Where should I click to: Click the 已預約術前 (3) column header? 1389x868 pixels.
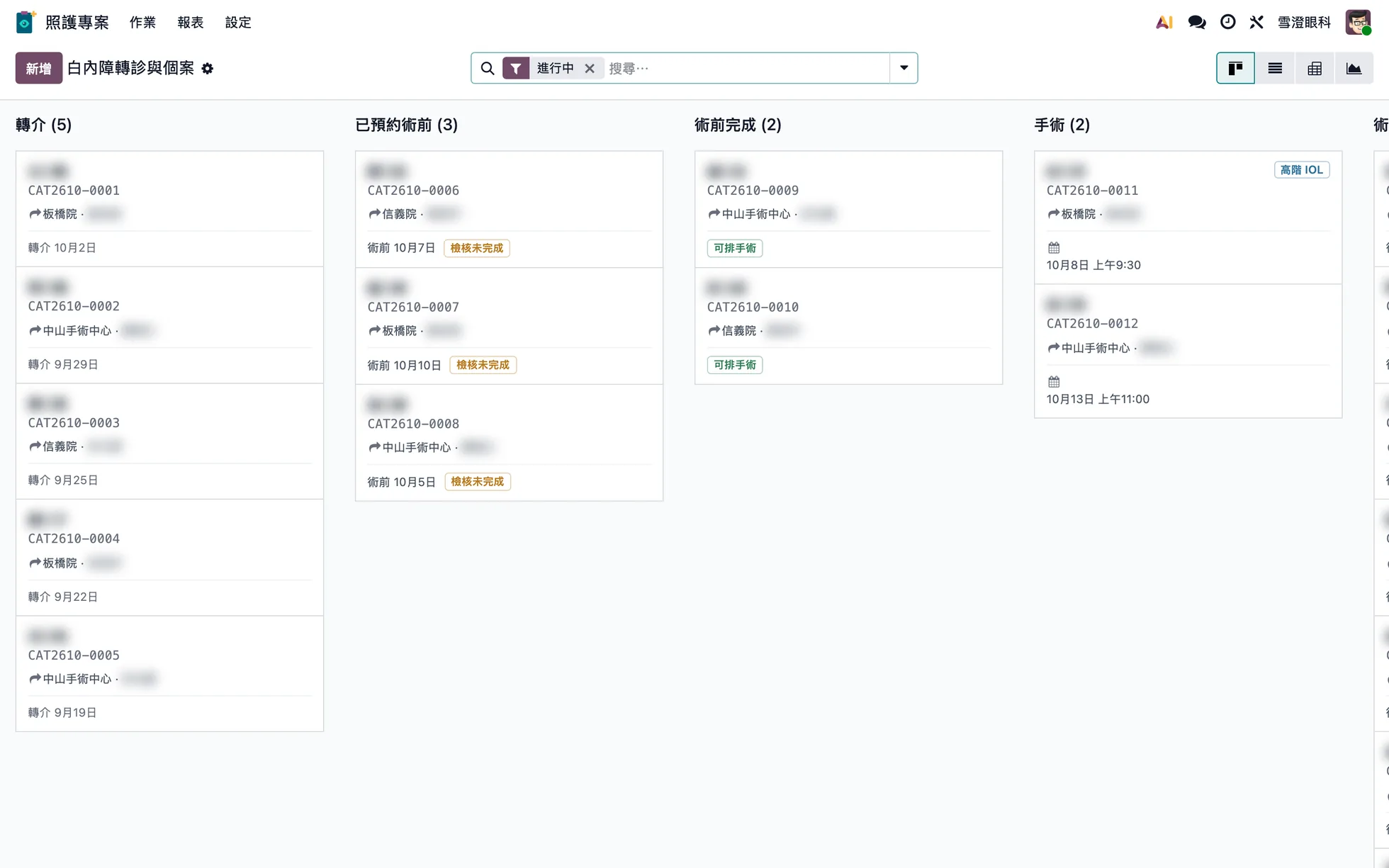coord(407,125)
